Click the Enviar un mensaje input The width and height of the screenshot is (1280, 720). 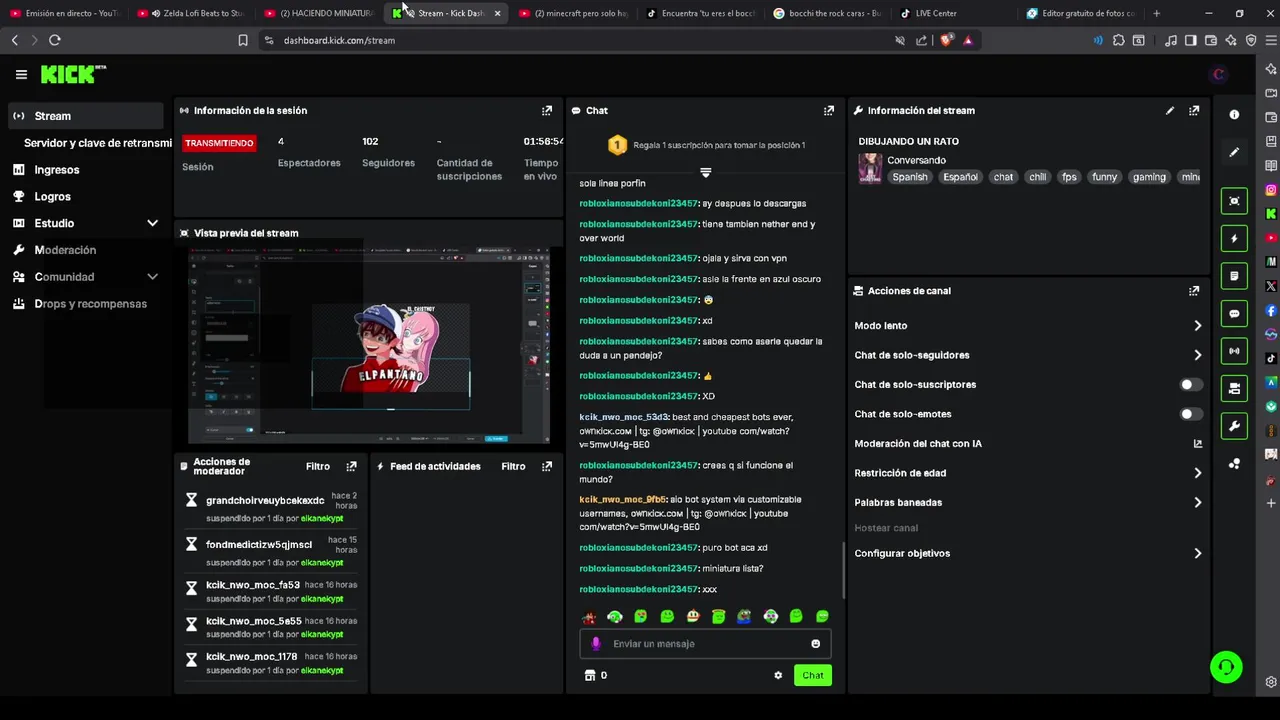(705, 644)
